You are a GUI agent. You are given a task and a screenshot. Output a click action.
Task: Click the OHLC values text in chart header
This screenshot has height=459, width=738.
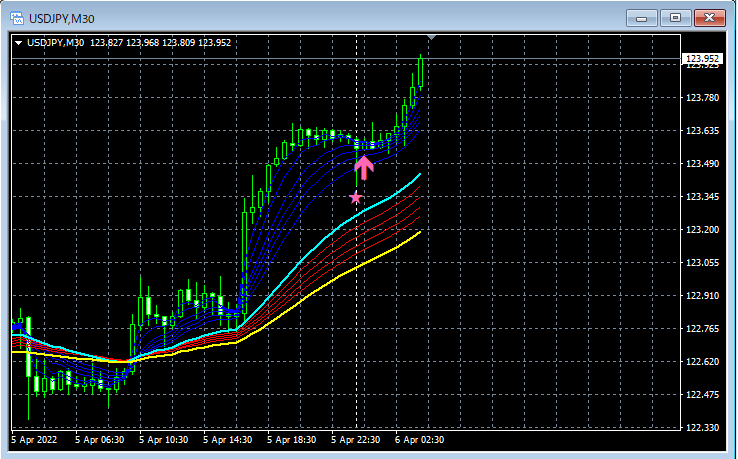pos(160,43)
